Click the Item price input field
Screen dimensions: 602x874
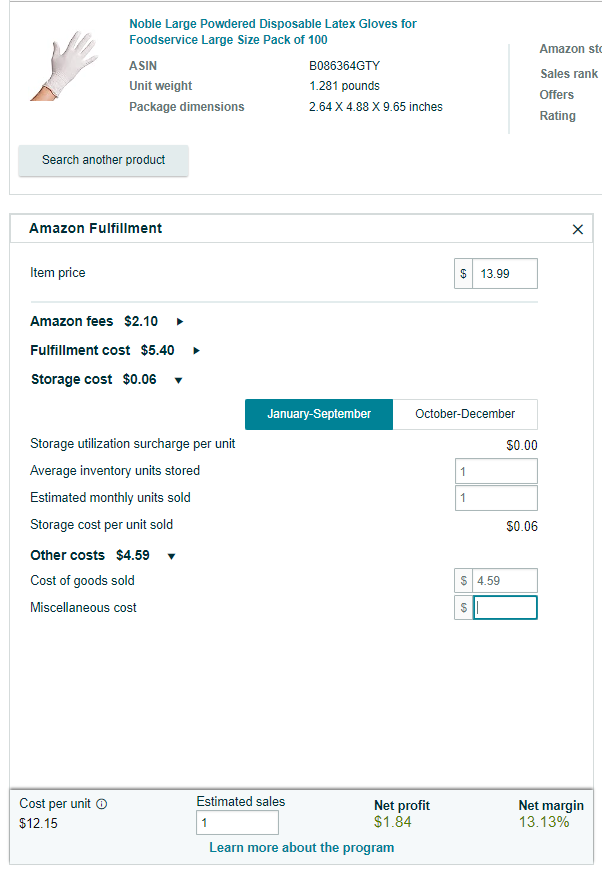(504, 274)
